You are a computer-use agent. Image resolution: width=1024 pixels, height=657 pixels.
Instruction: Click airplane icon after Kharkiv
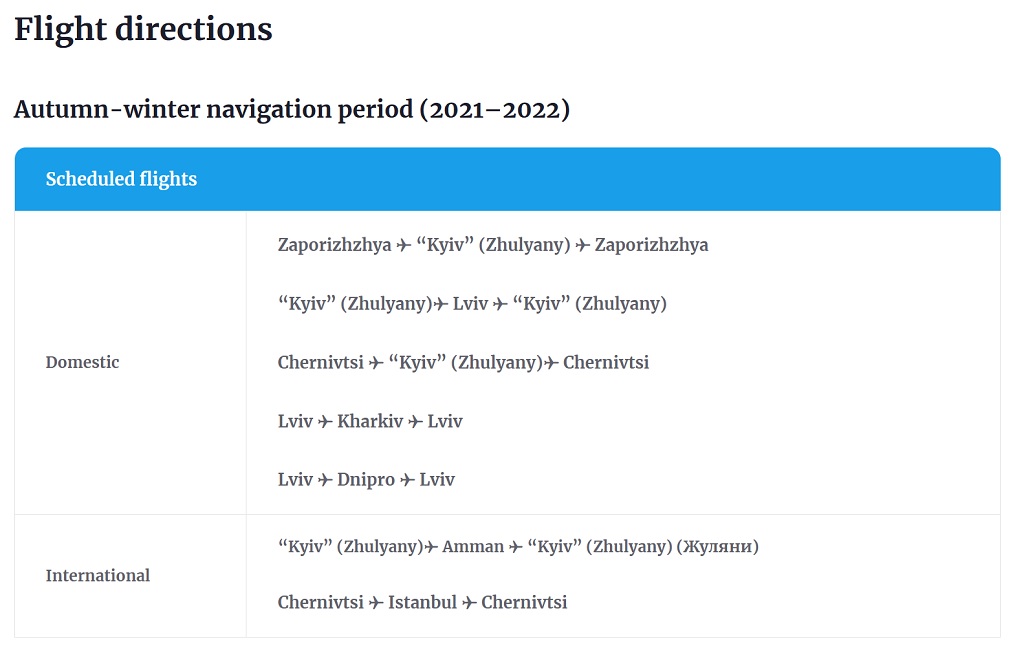[415, 422]
